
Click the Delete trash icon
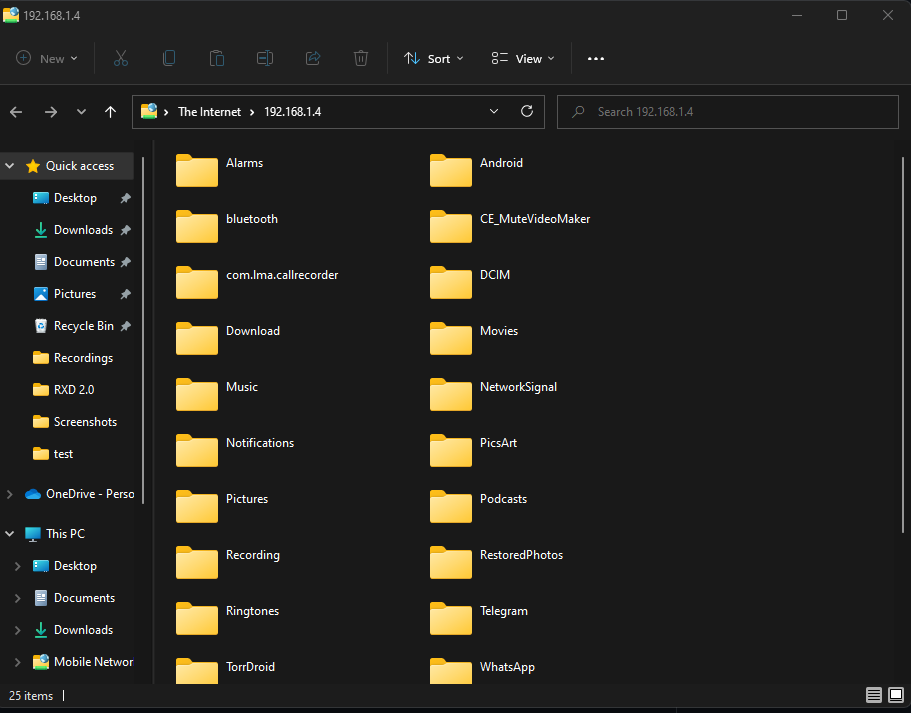[361, 58]
